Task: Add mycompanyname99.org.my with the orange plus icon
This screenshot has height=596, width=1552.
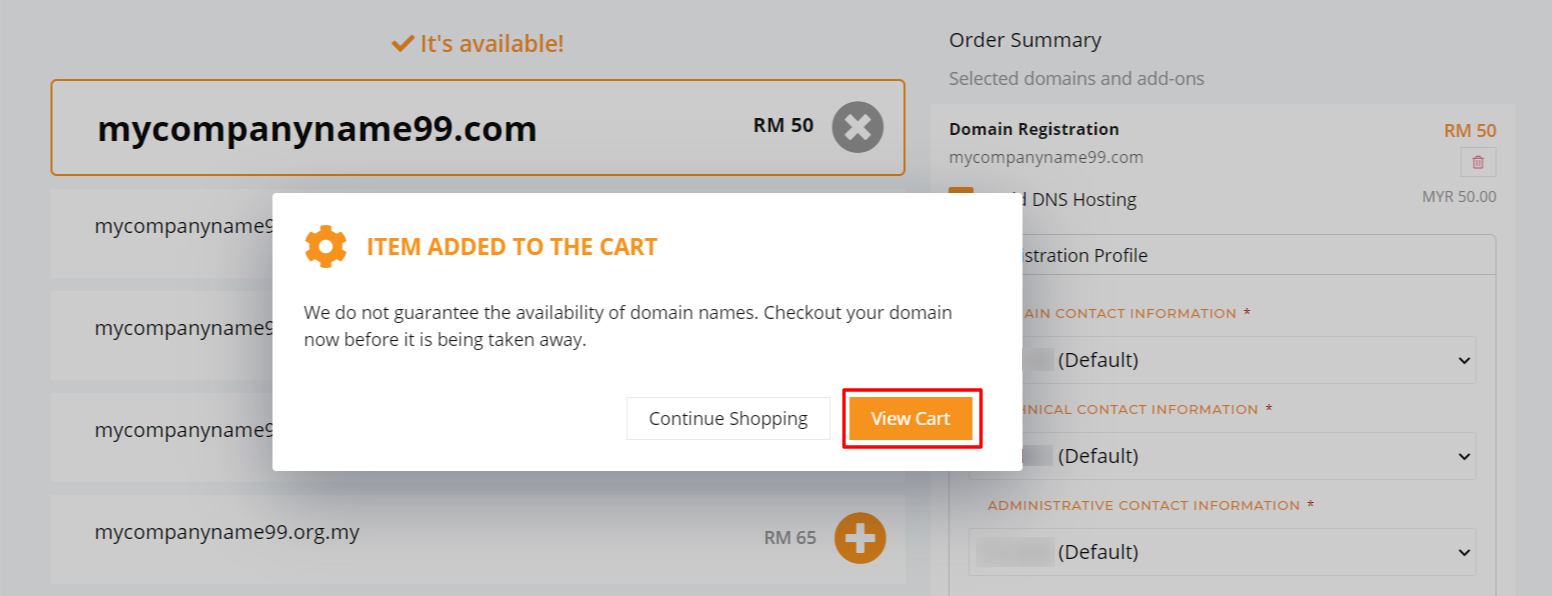Action: [860, 538]
